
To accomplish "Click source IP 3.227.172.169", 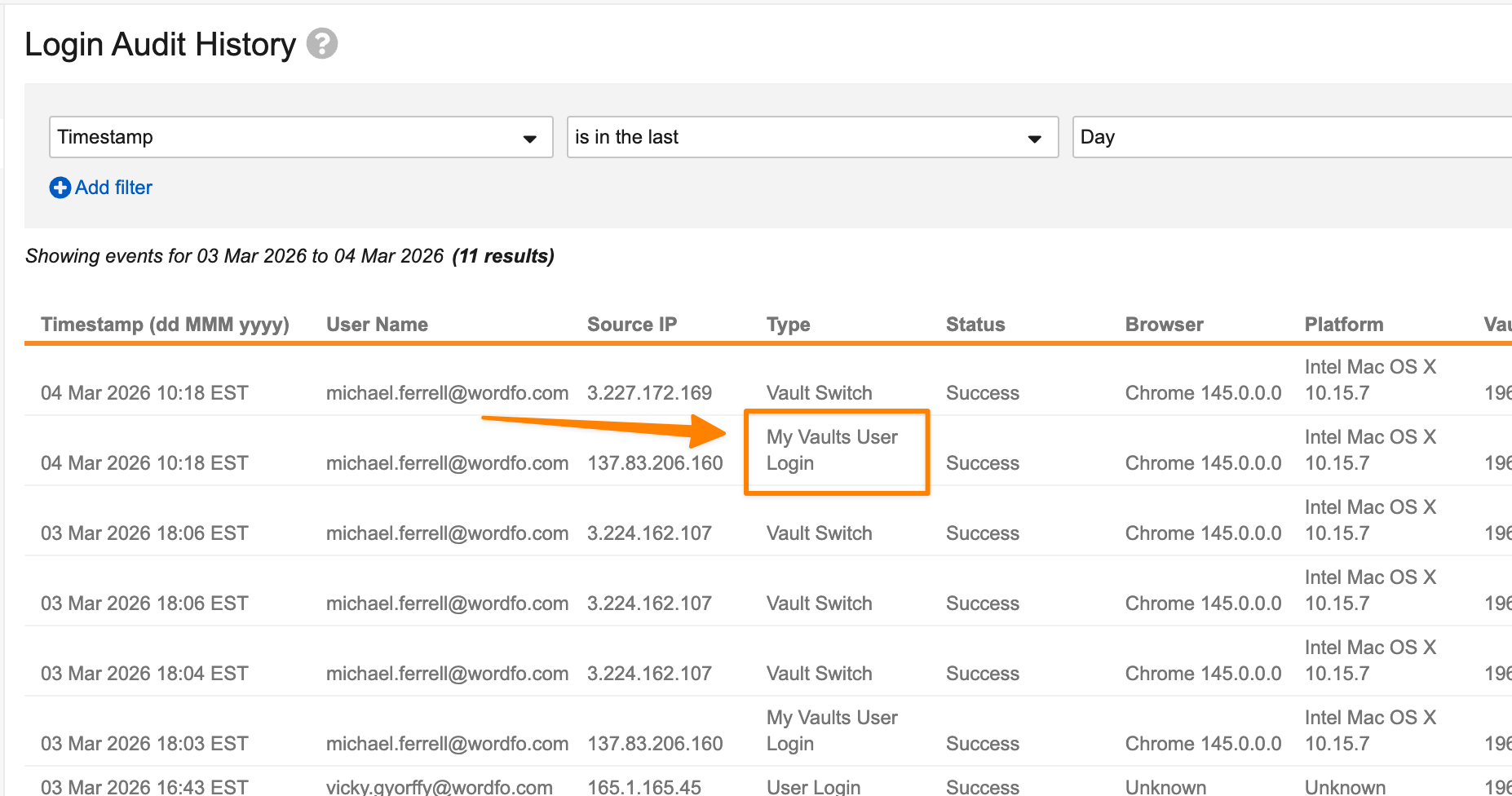I will coord(649,393).
